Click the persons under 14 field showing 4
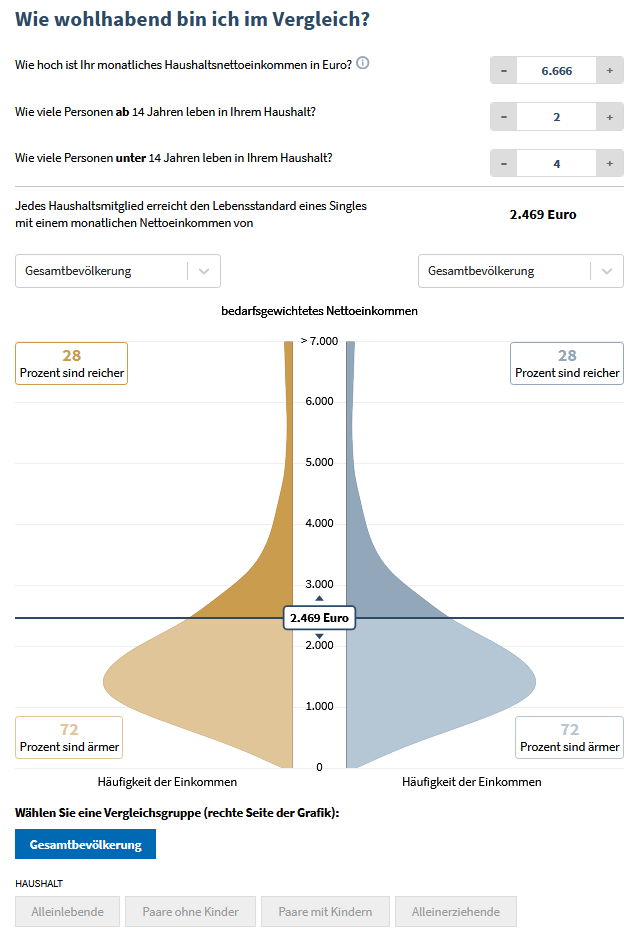Screen dimensions: 633x931 pos(556,163)
